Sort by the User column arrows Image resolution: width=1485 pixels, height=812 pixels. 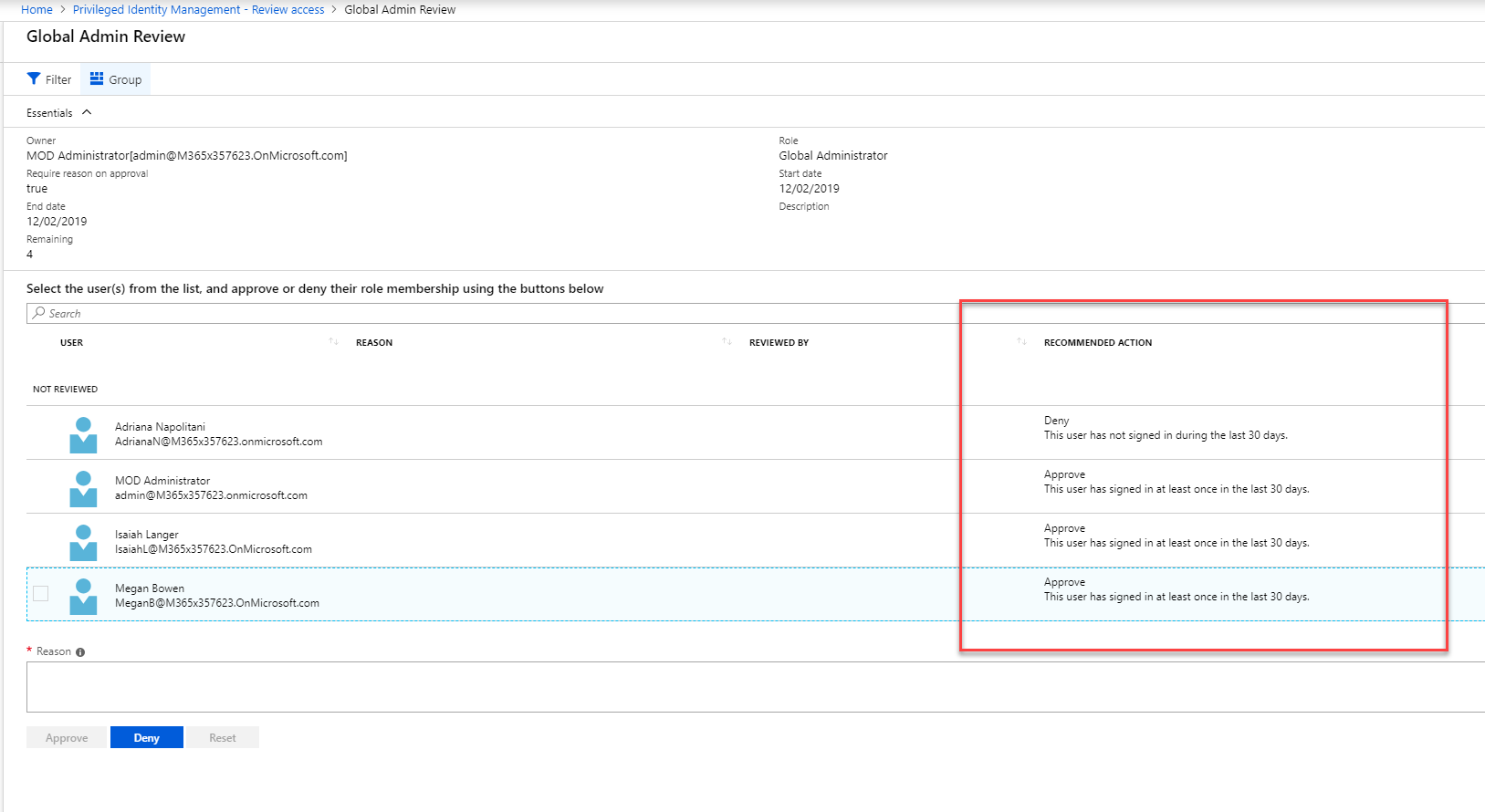coord(333,342)
